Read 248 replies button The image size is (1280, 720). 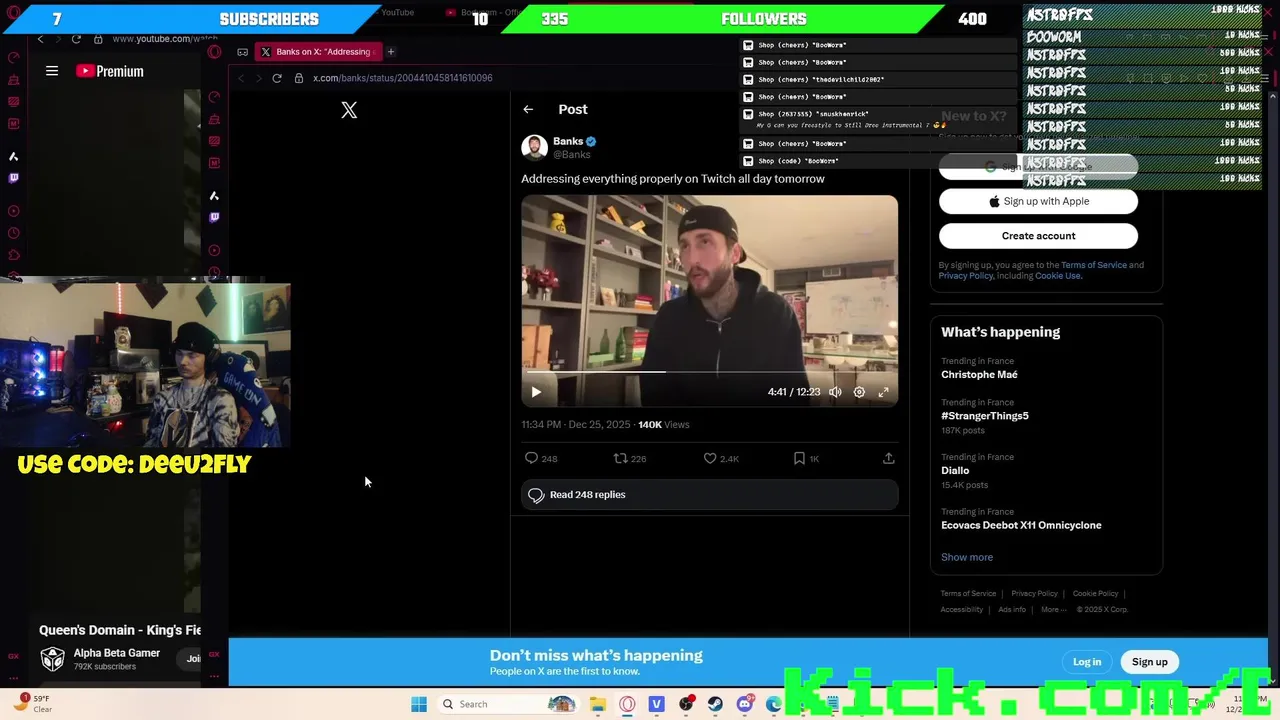pyautogui.click(x=709, y=495)
